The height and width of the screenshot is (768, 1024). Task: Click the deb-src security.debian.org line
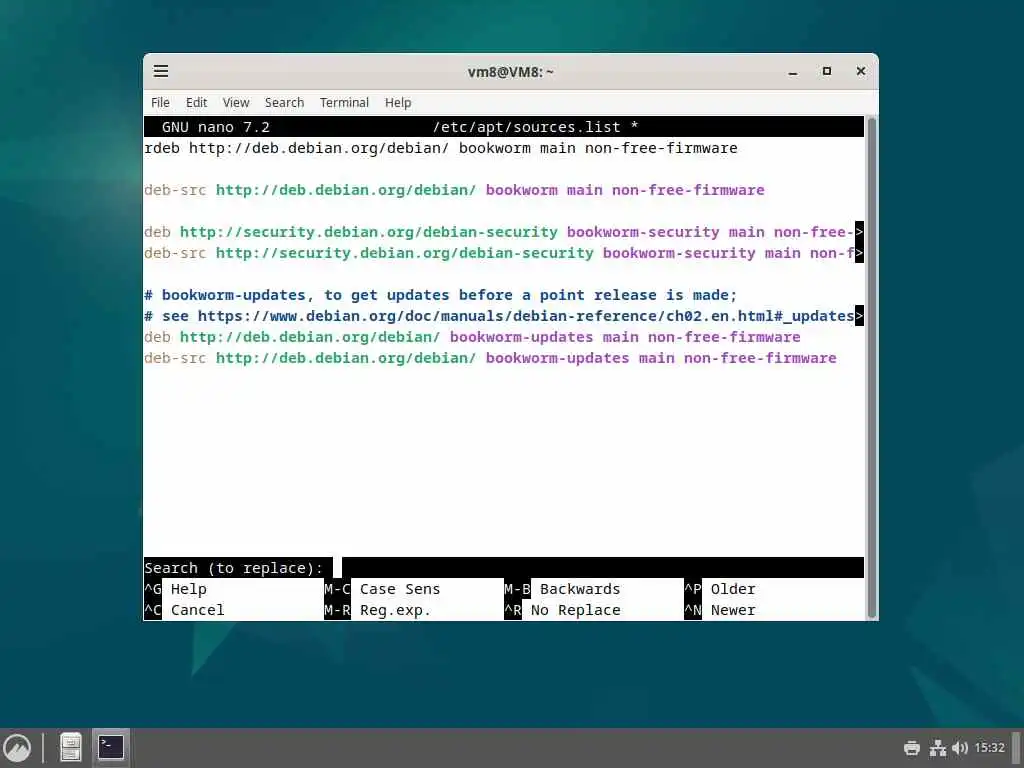click(x=504, y=253)
